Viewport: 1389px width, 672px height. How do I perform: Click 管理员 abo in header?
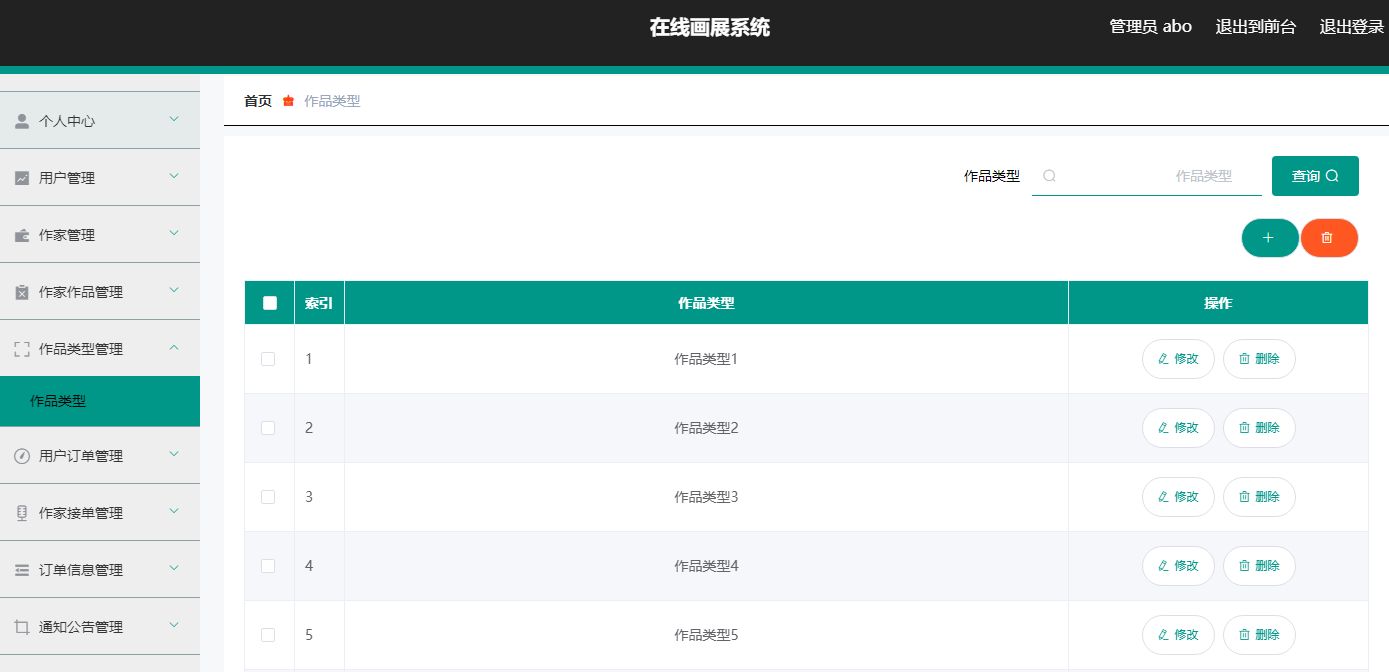[1150, 27]
